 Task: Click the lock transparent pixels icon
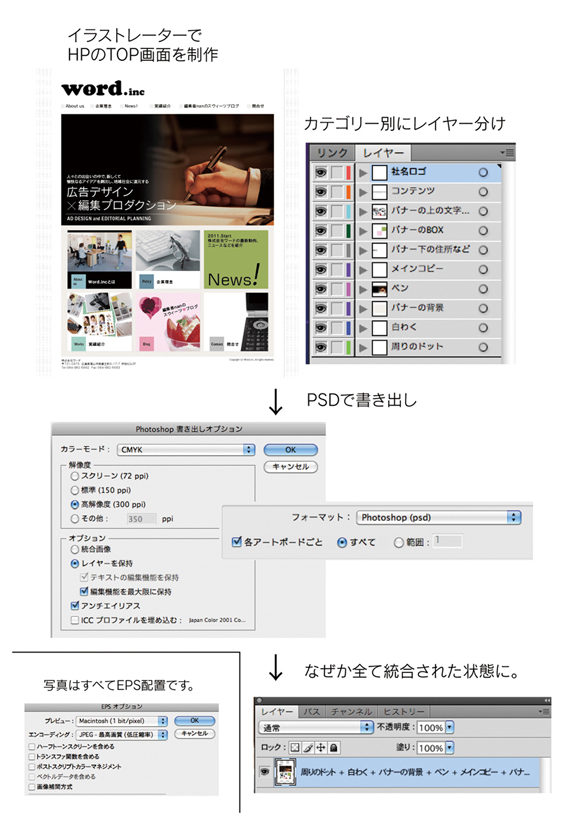click(295, 747)
